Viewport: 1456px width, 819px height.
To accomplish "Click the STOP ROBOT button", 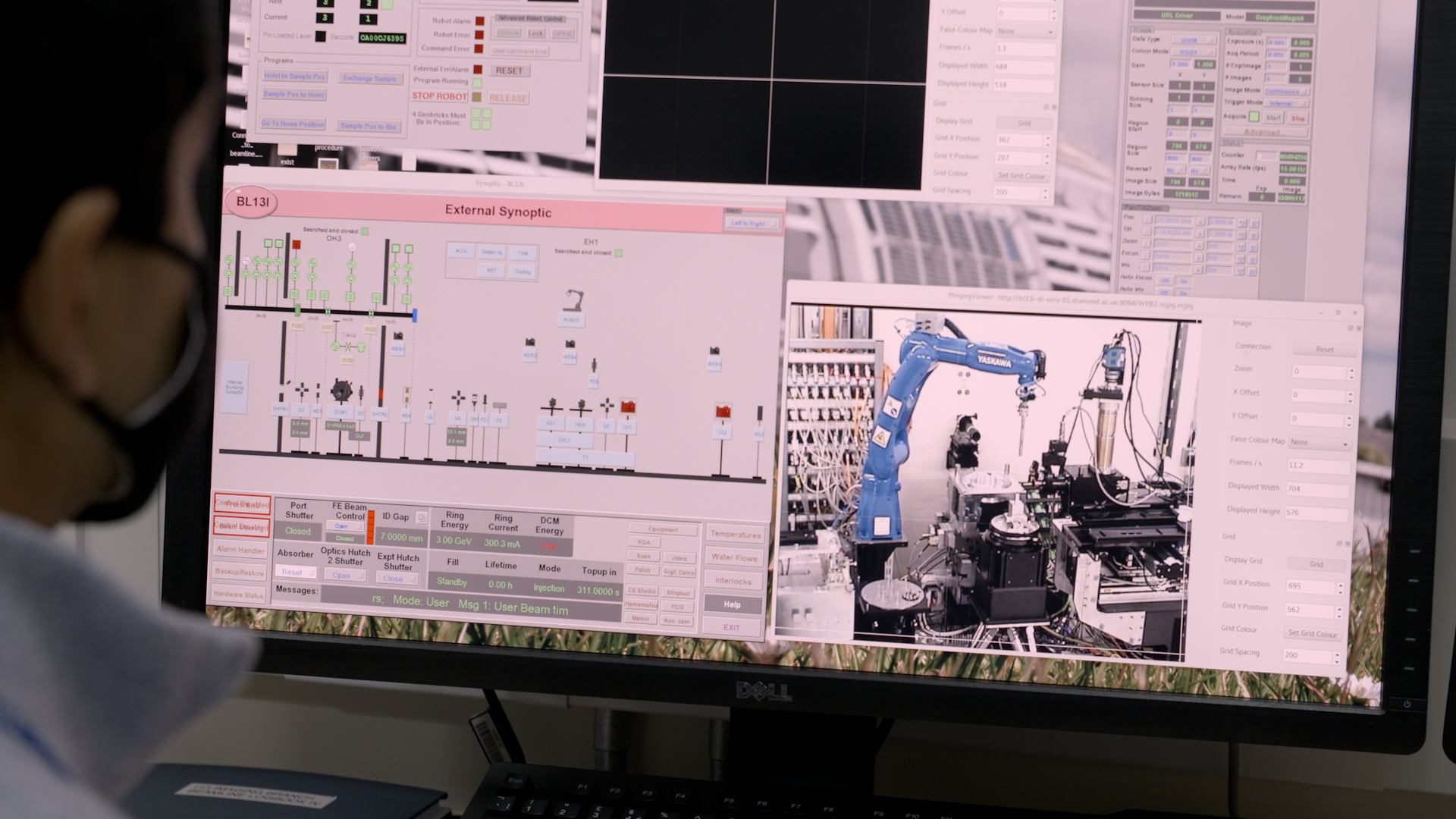I will pos(439,96).
